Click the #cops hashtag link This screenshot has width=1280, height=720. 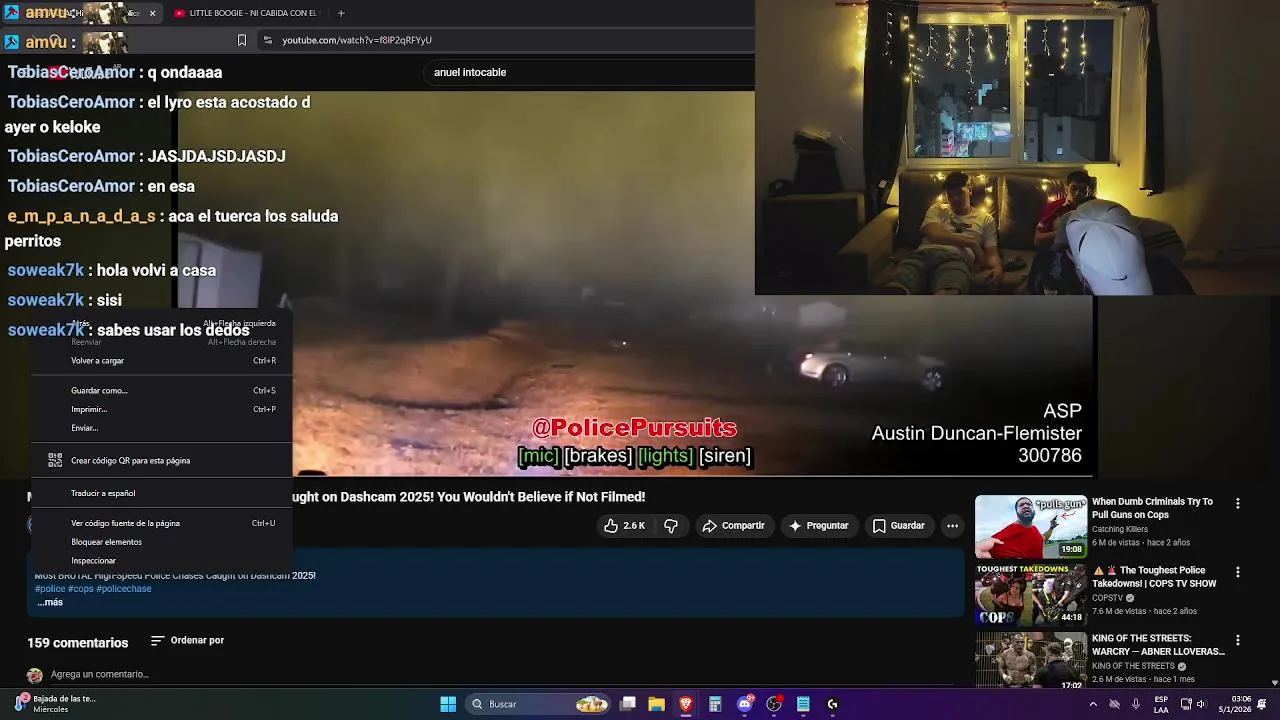coord(81,589)
